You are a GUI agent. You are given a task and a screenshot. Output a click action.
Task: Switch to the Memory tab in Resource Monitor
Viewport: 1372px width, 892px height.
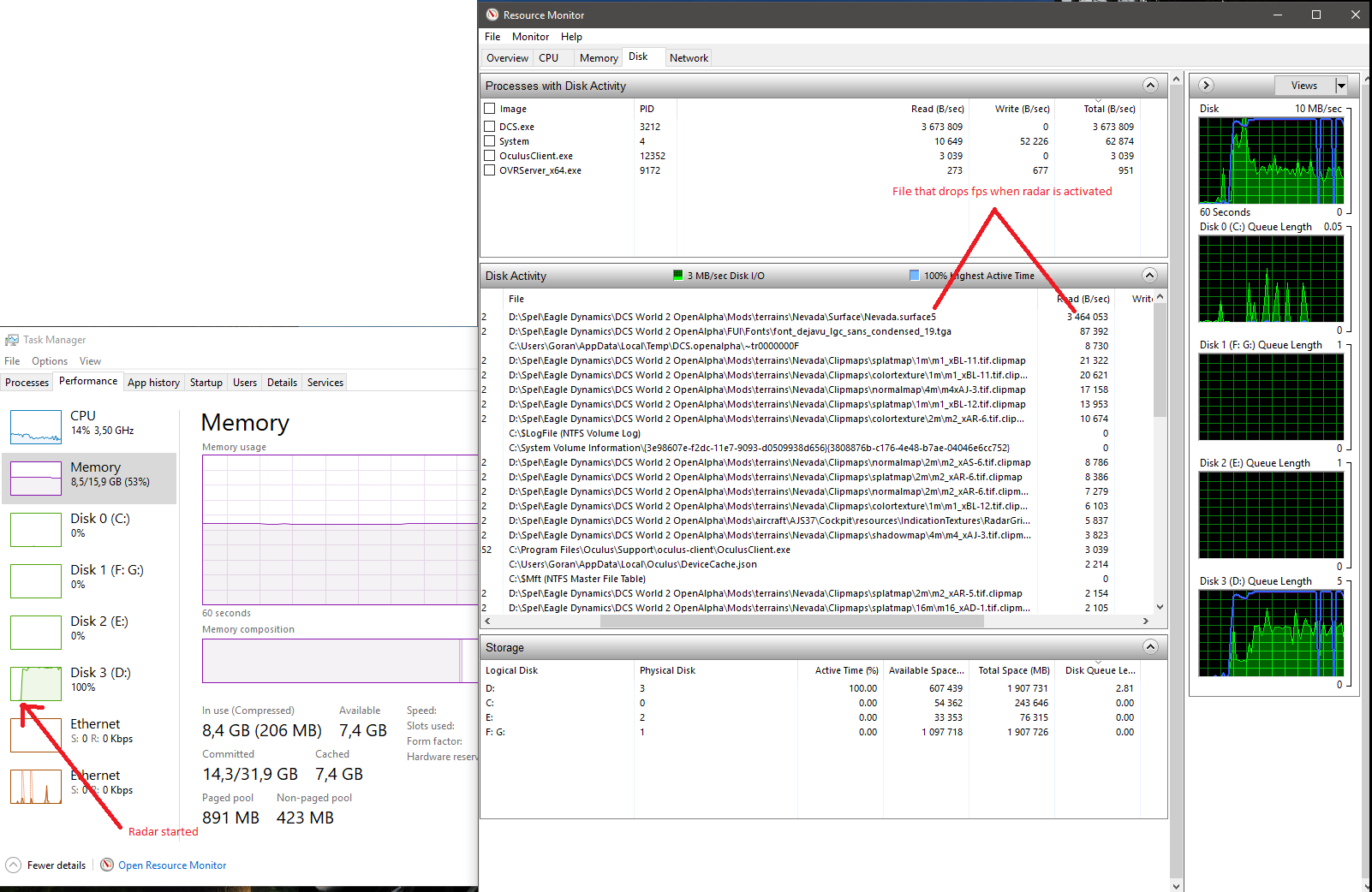(x=599, y=58)
